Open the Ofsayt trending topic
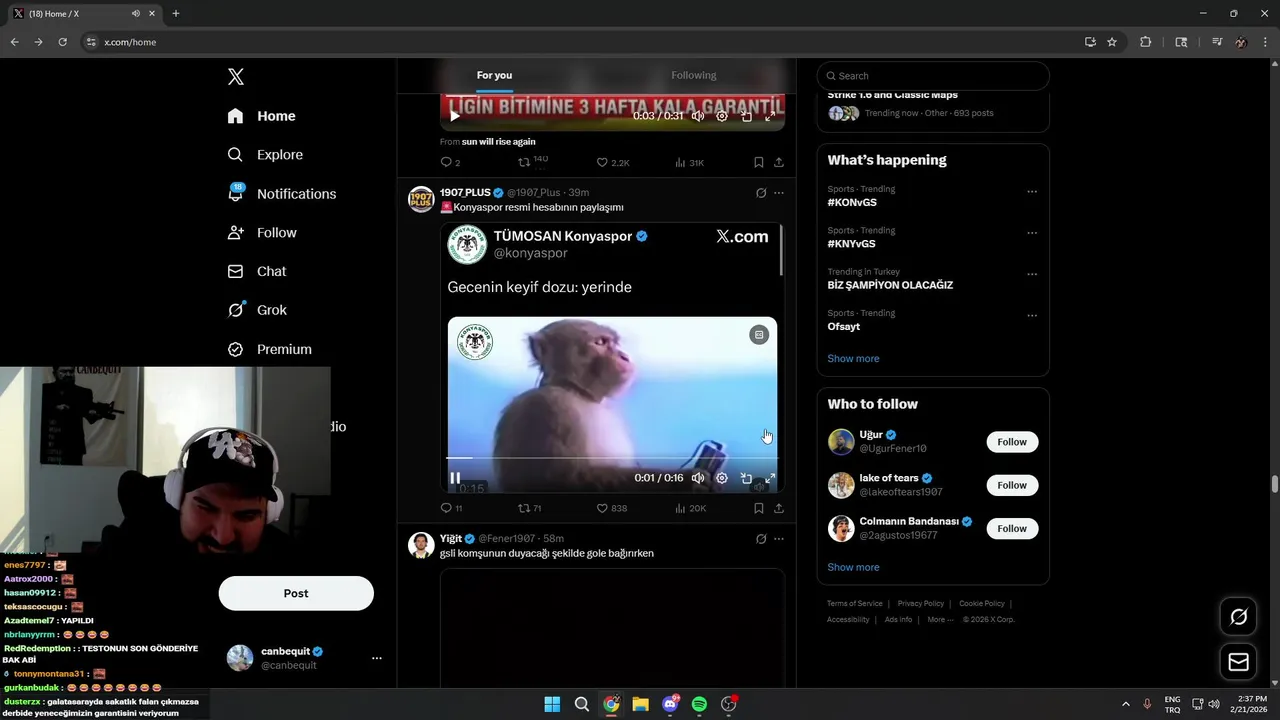This screenshot has width=1280, height=720. (x=844, y=327)
